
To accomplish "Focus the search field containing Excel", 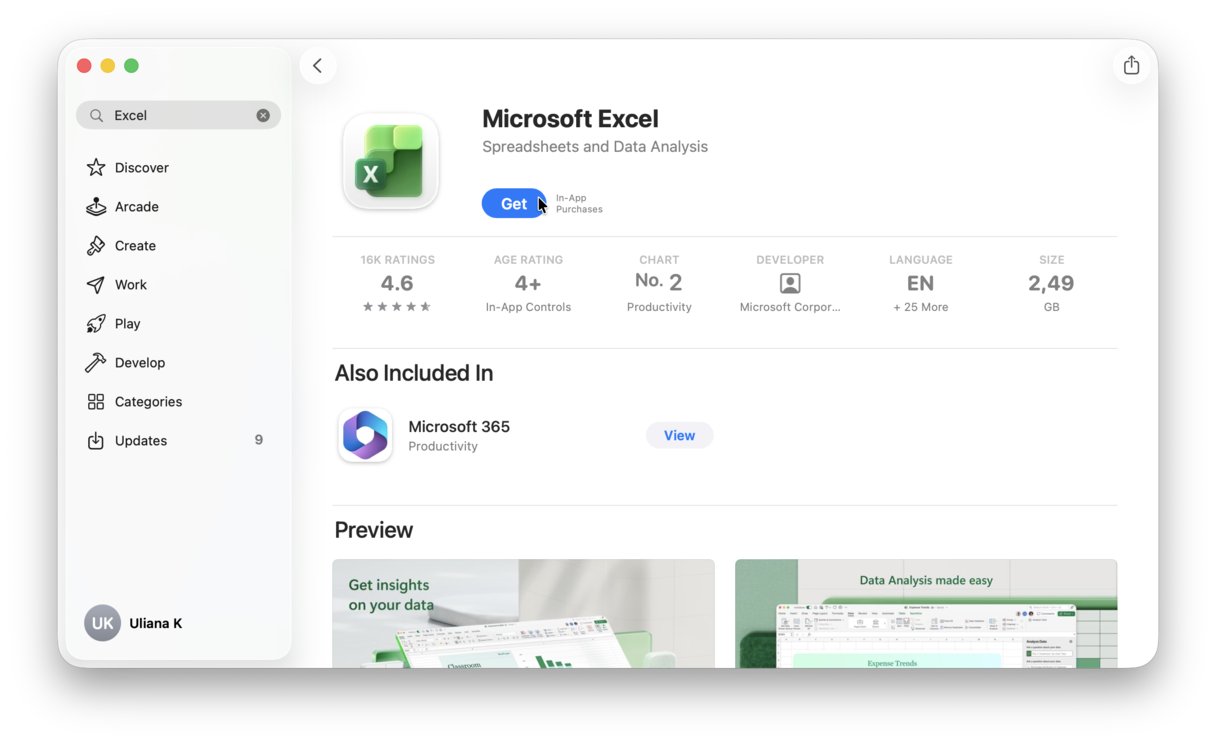I will (178, 115).
